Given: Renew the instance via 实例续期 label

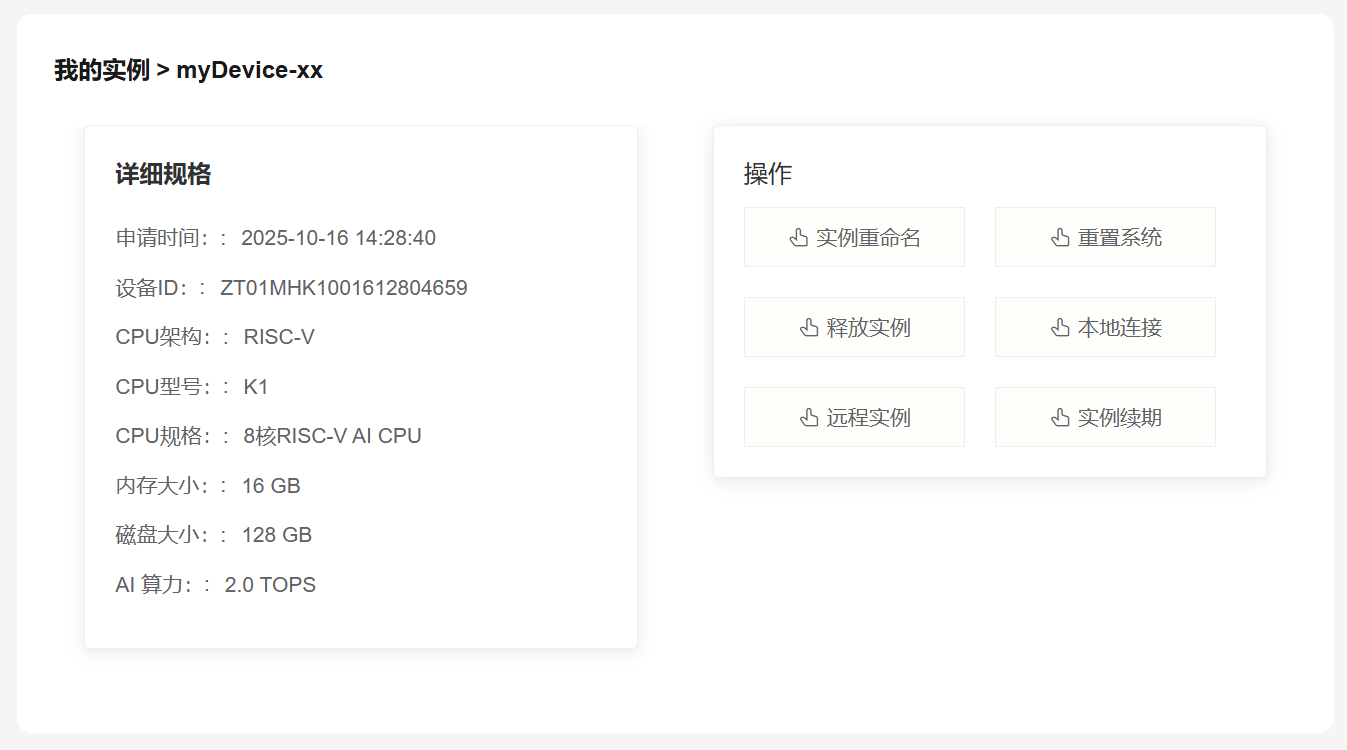Looking at the screenshot, I should pos(1120,418).
